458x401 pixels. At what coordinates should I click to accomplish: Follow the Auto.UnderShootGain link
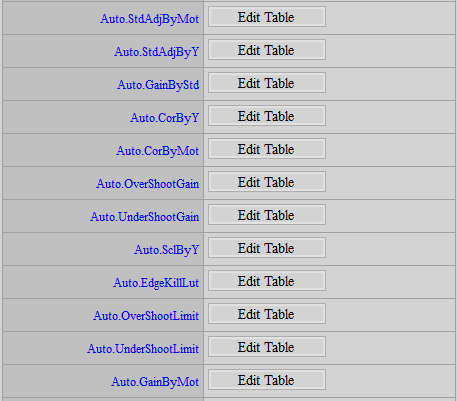point(144,217)
